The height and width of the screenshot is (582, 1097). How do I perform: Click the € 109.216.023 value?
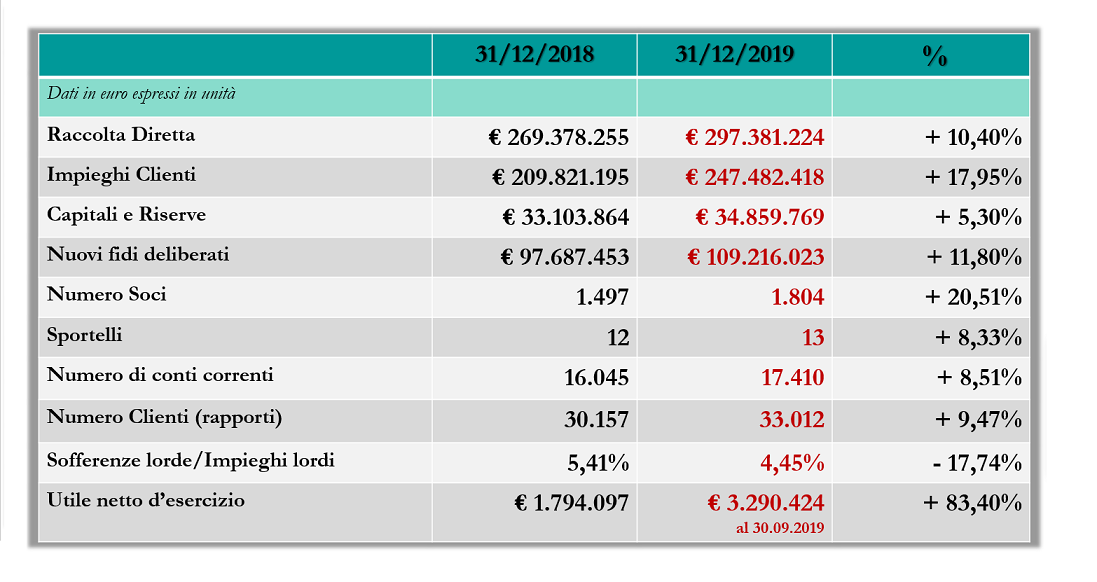coord(756,257)
